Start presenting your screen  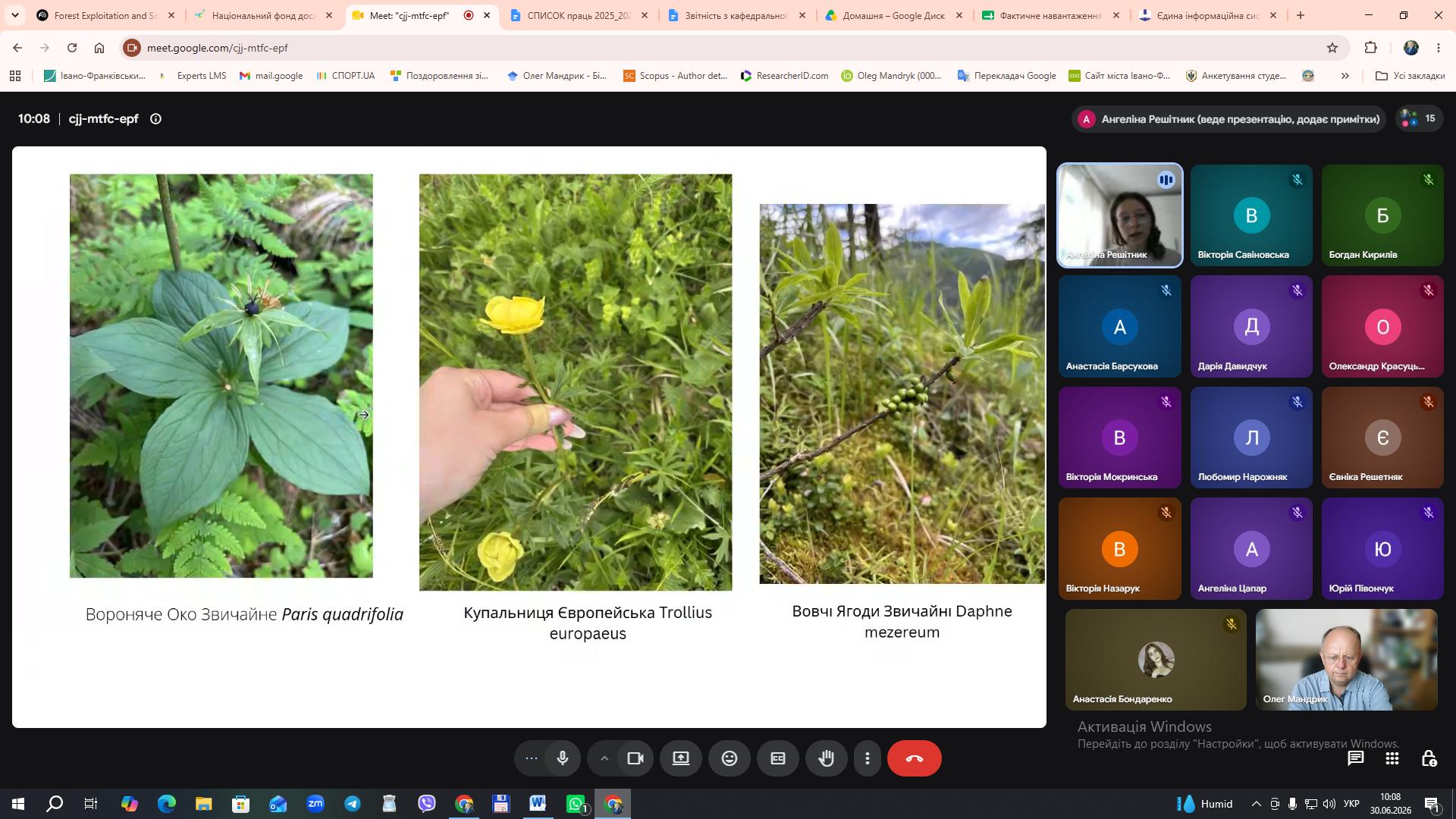tap(680, 758)
